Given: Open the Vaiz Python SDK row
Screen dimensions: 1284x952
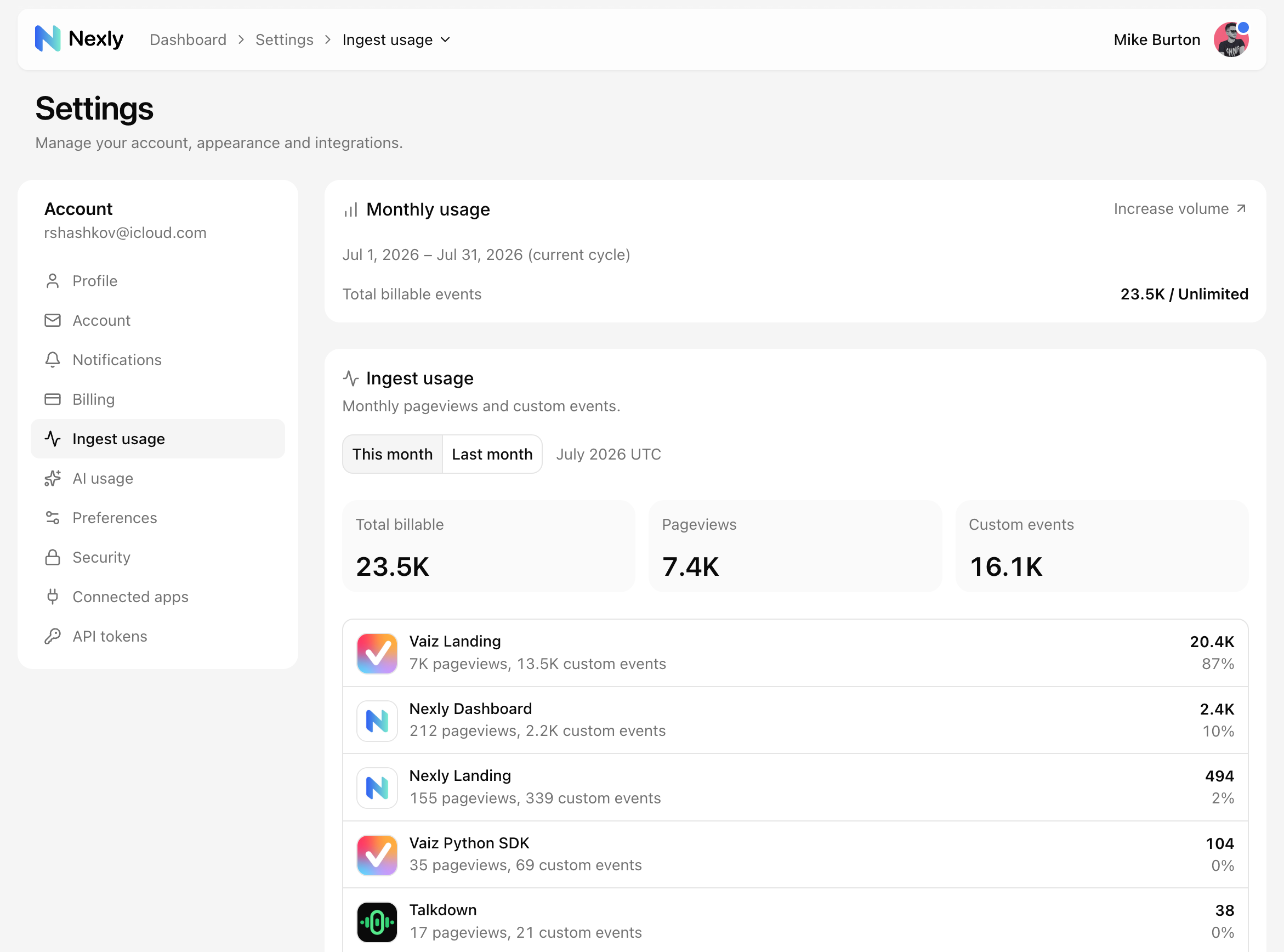Looking at the screenshot, I should coord(795,854).
